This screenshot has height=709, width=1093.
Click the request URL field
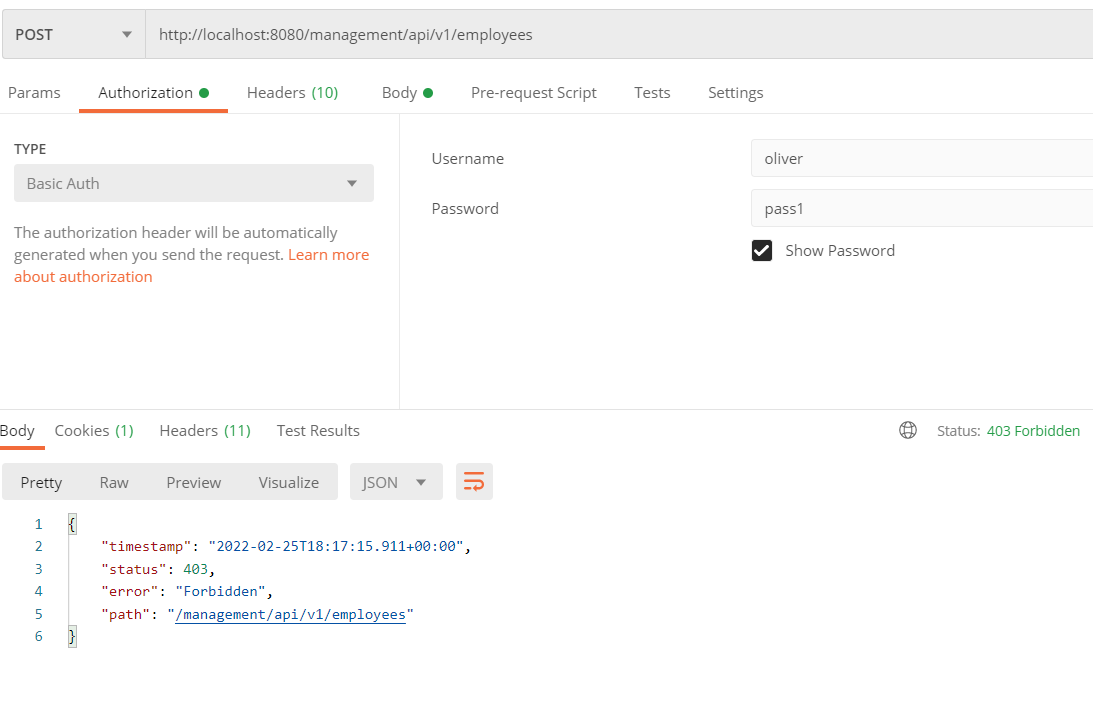point(600,35)
